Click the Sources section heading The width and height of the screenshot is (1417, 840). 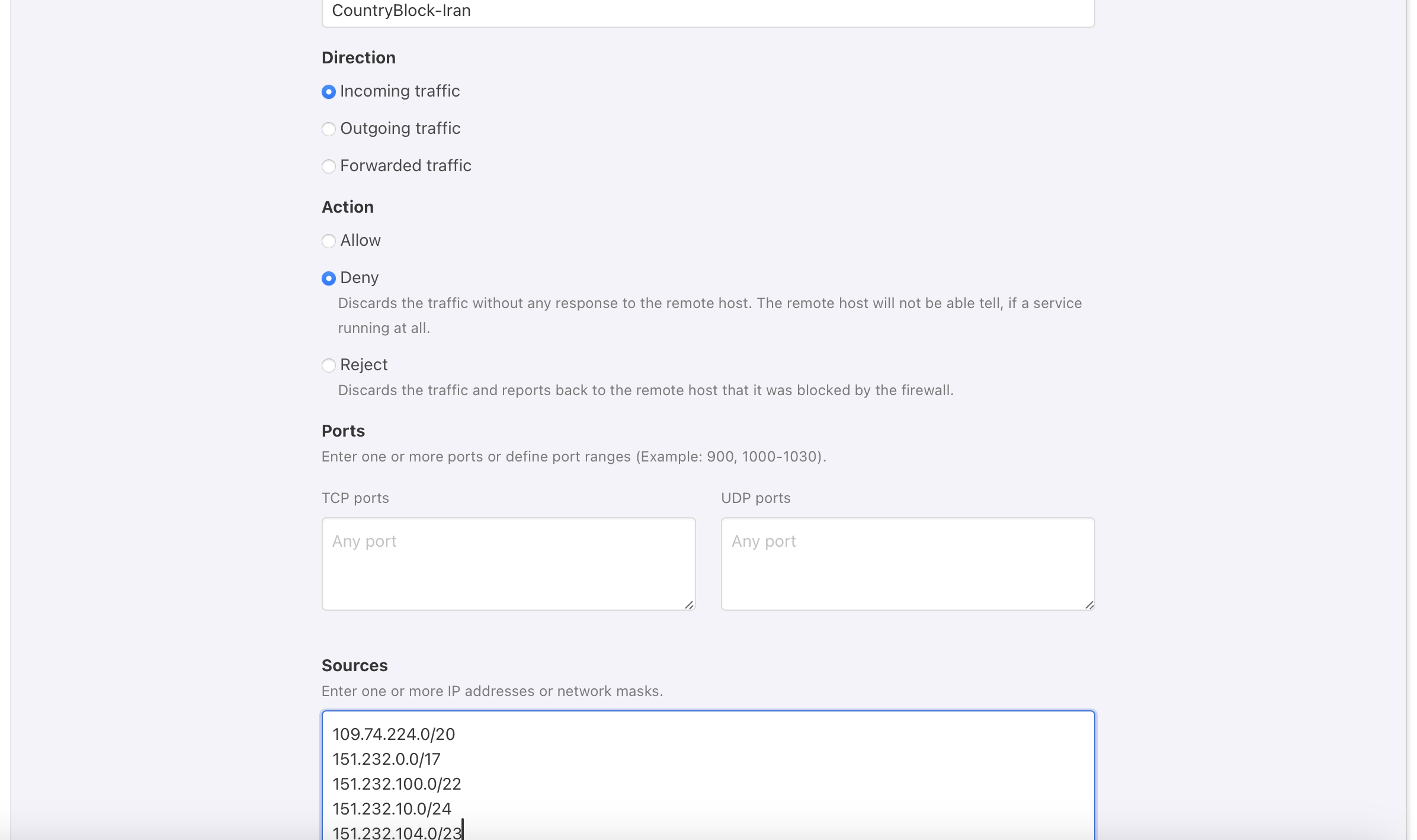pos(355,666)
